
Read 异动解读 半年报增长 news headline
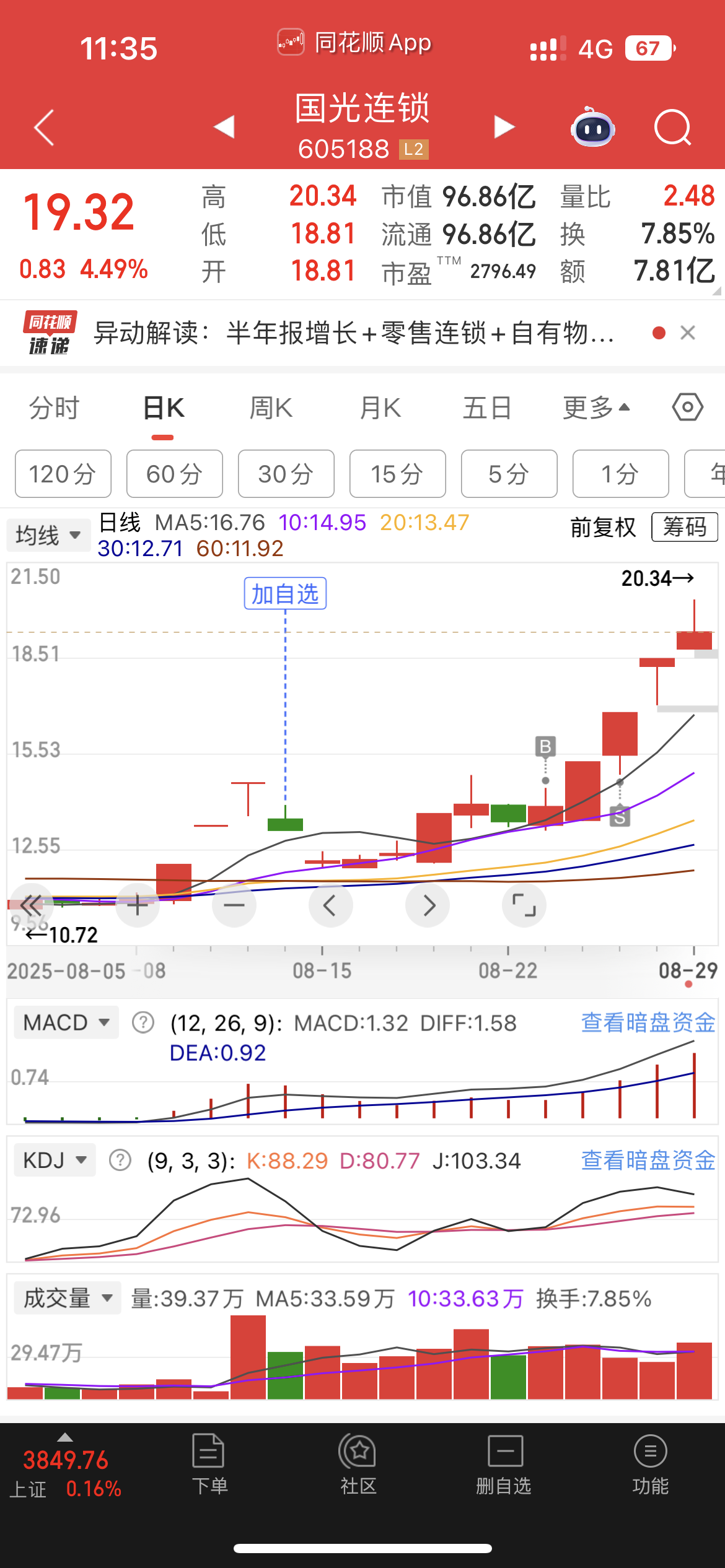tap(354, 333)
